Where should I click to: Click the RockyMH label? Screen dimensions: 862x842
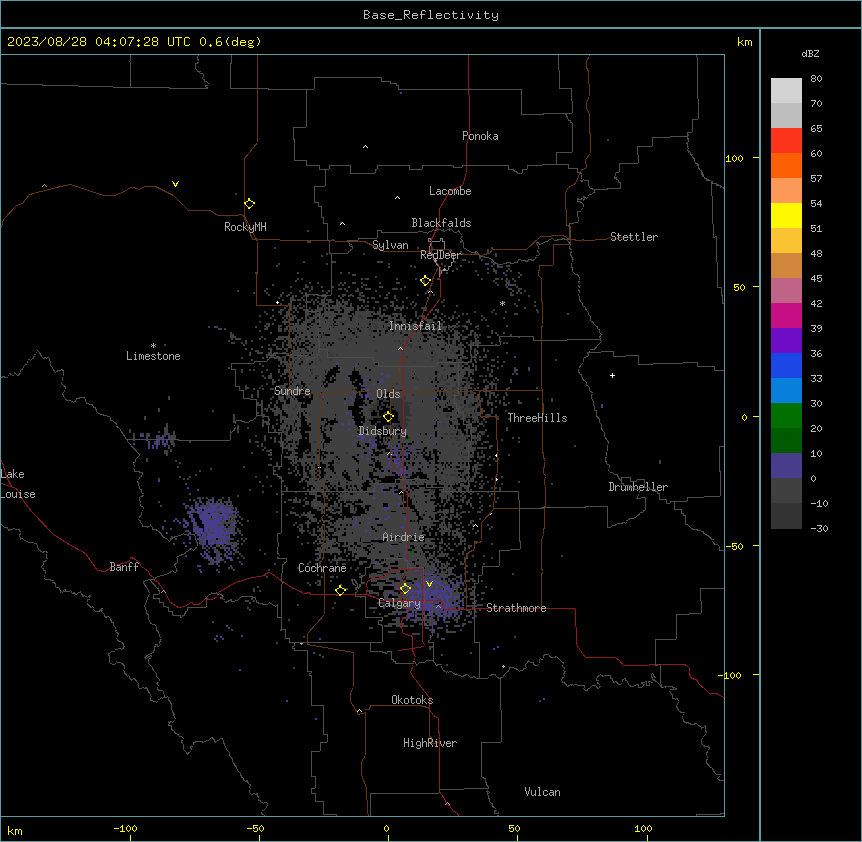tap(245, 227)
